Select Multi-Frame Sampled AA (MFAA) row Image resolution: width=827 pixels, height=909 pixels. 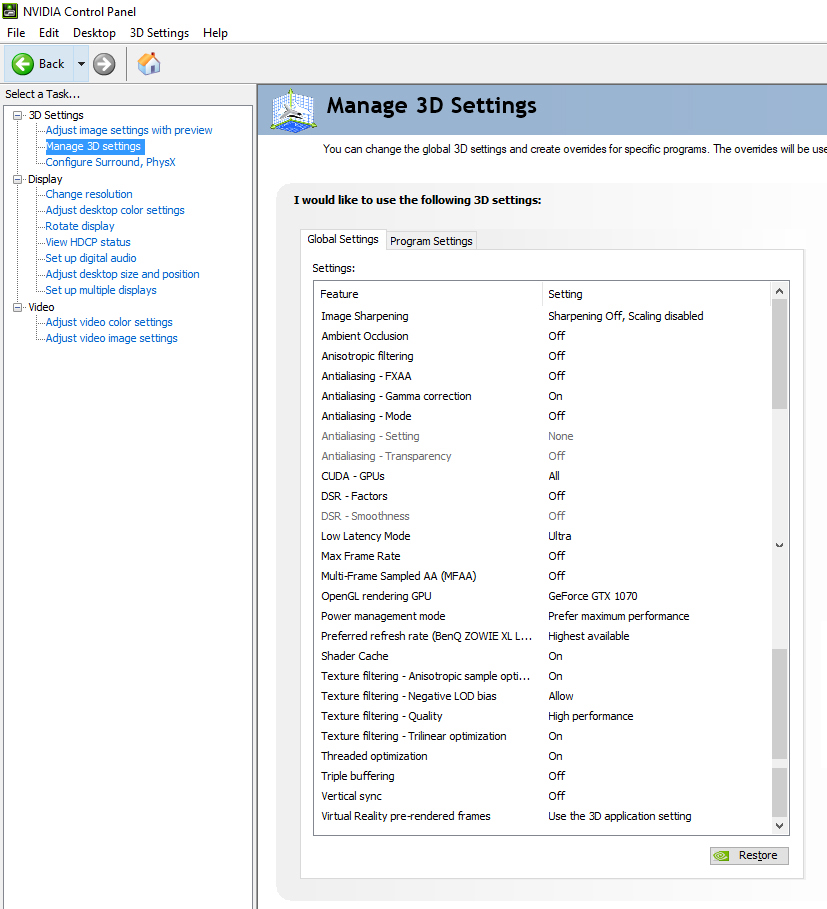[x=543, y=576]
